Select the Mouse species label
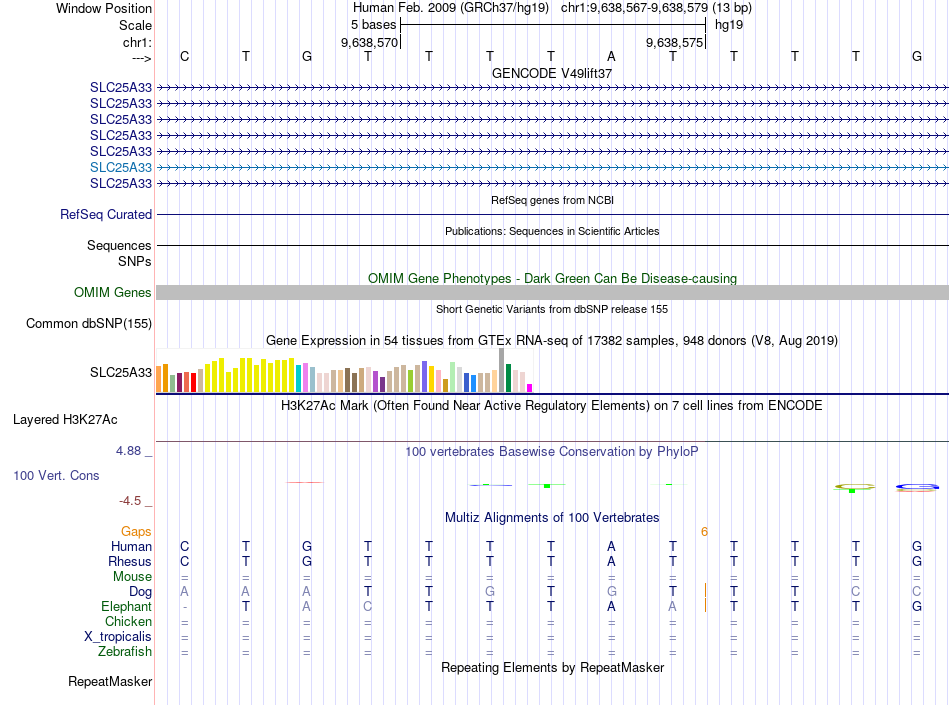The height and width of the screenshot is (705, 950). 132,577
